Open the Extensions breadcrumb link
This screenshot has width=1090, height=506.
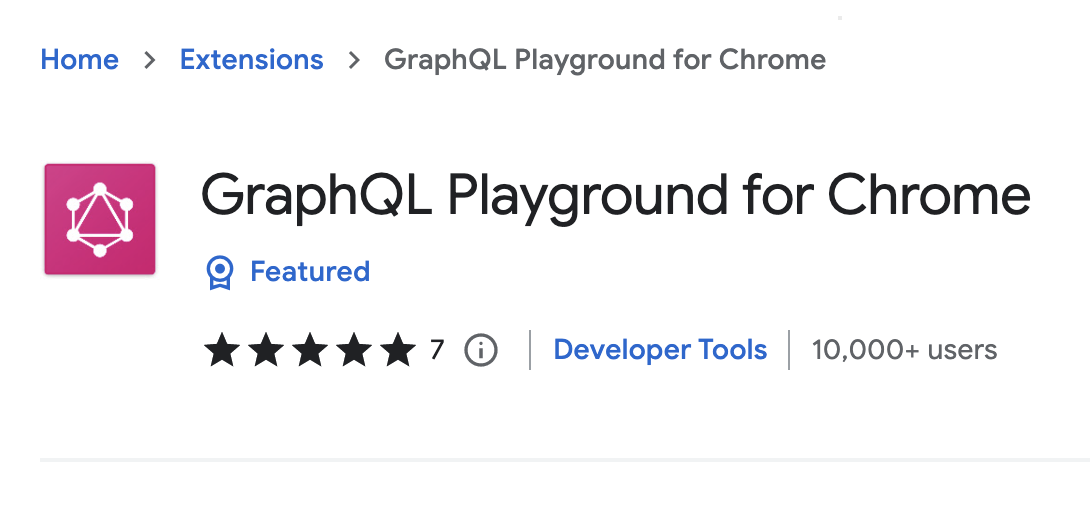point(252,60)
